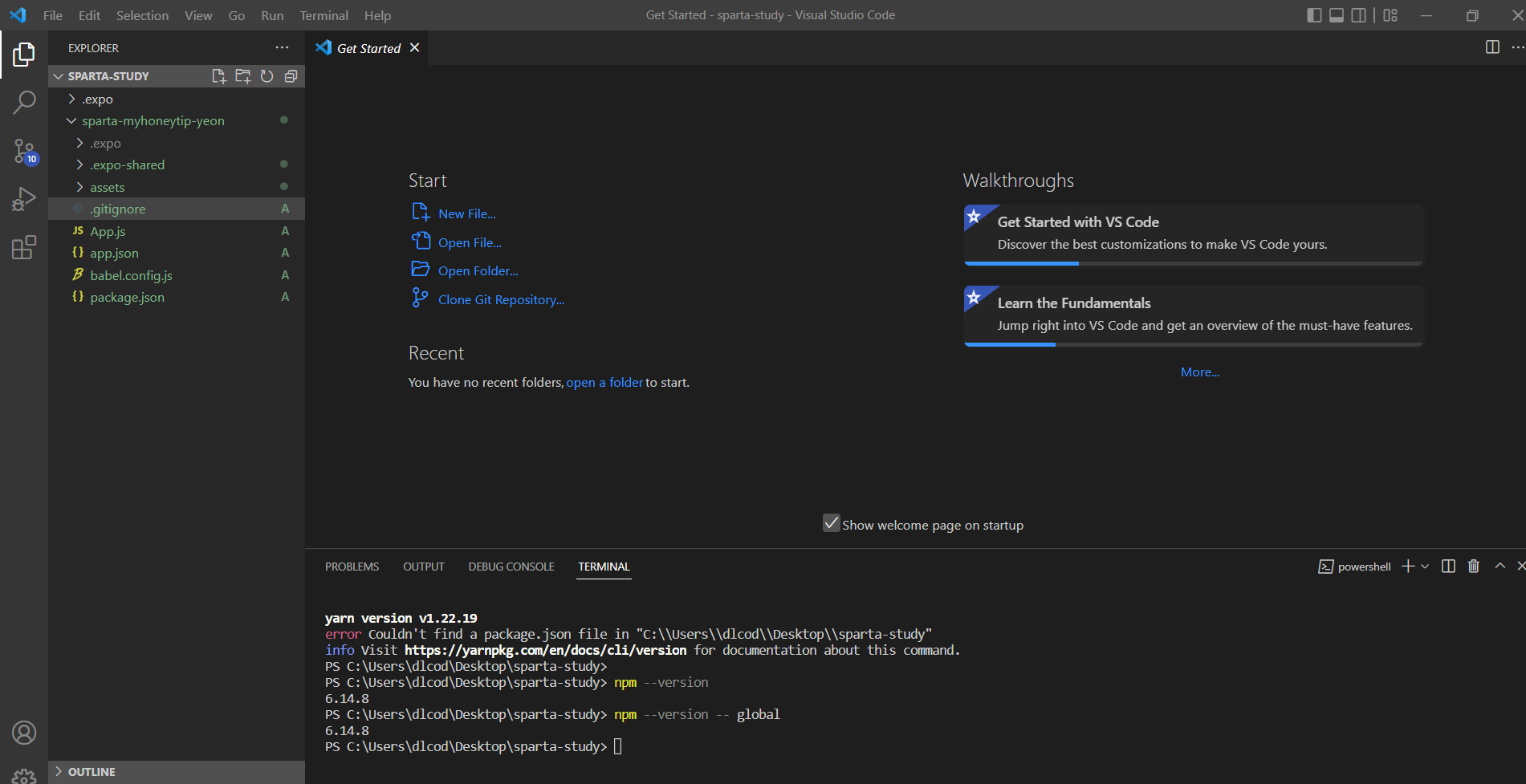The image size is (1526, 784).
Task: Refresh the Explorer file tree
Action: tap(267, 76)
